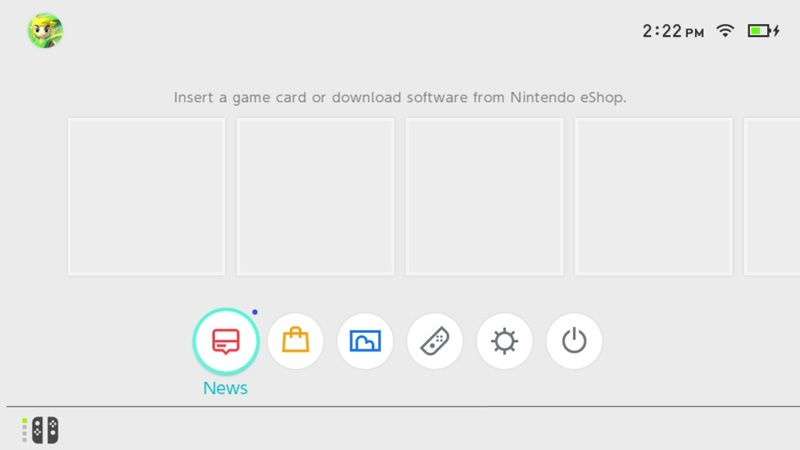Open the Controllers Joy-Con icon
800x450 pixels.
(x=435, y=341)
